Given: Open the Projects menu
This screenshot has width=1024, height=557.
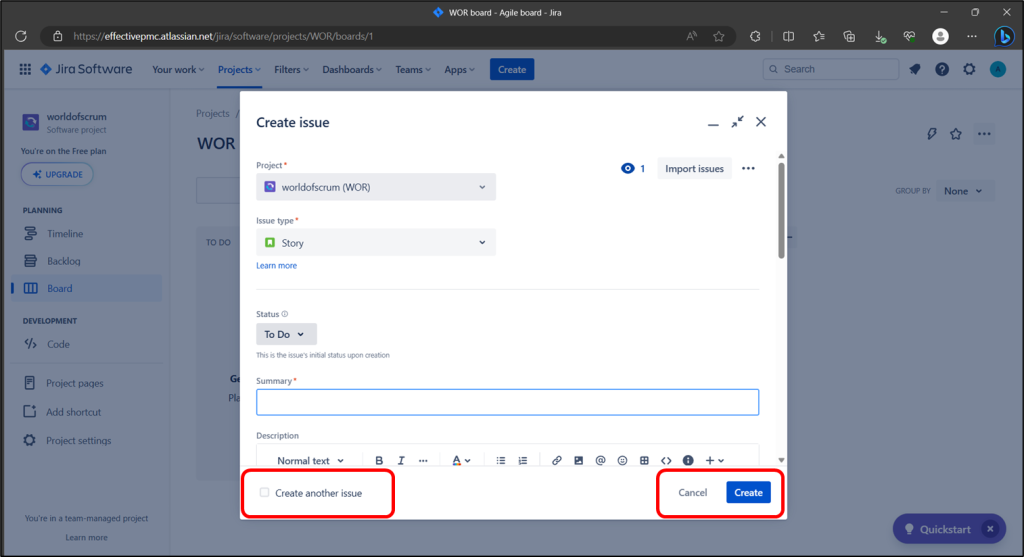Looking at the screenshot, I should click(x=239, y=69).
